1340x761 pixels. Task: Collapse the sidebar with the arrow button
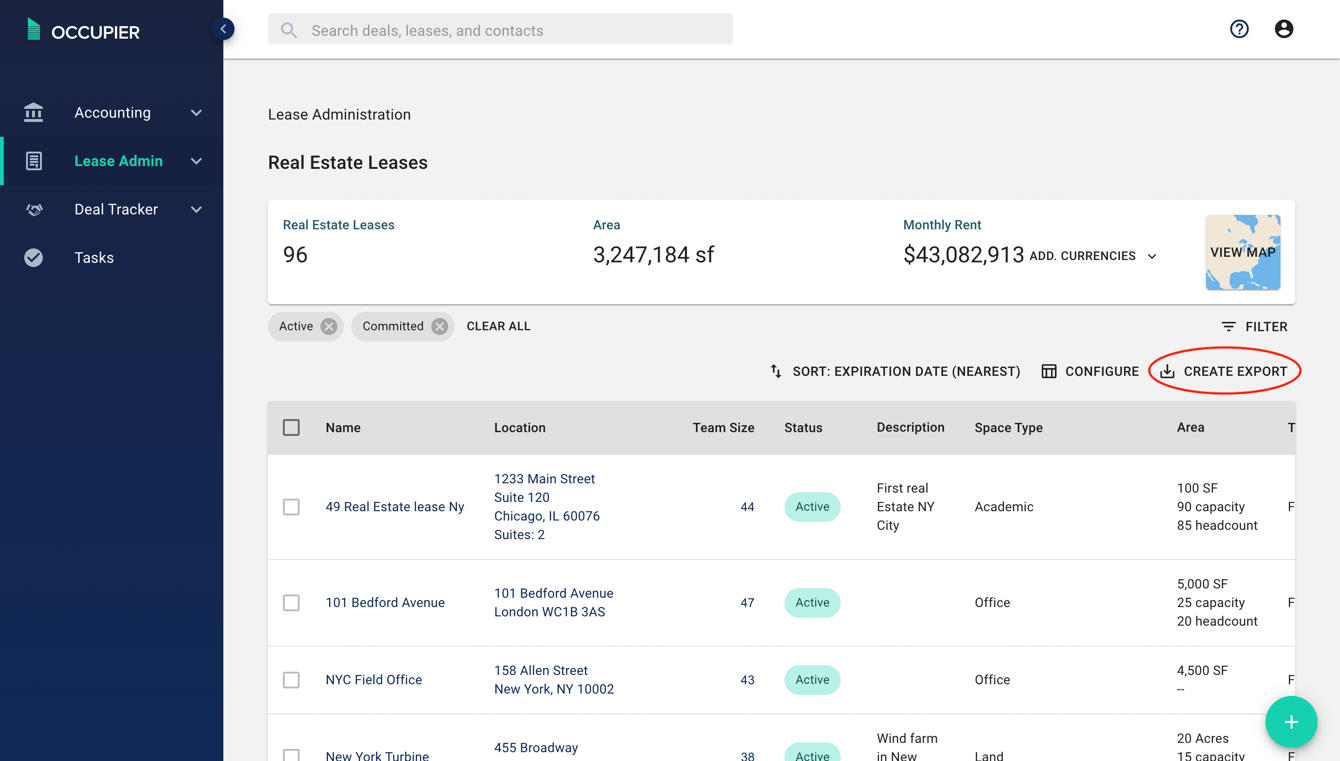(223, 29)
